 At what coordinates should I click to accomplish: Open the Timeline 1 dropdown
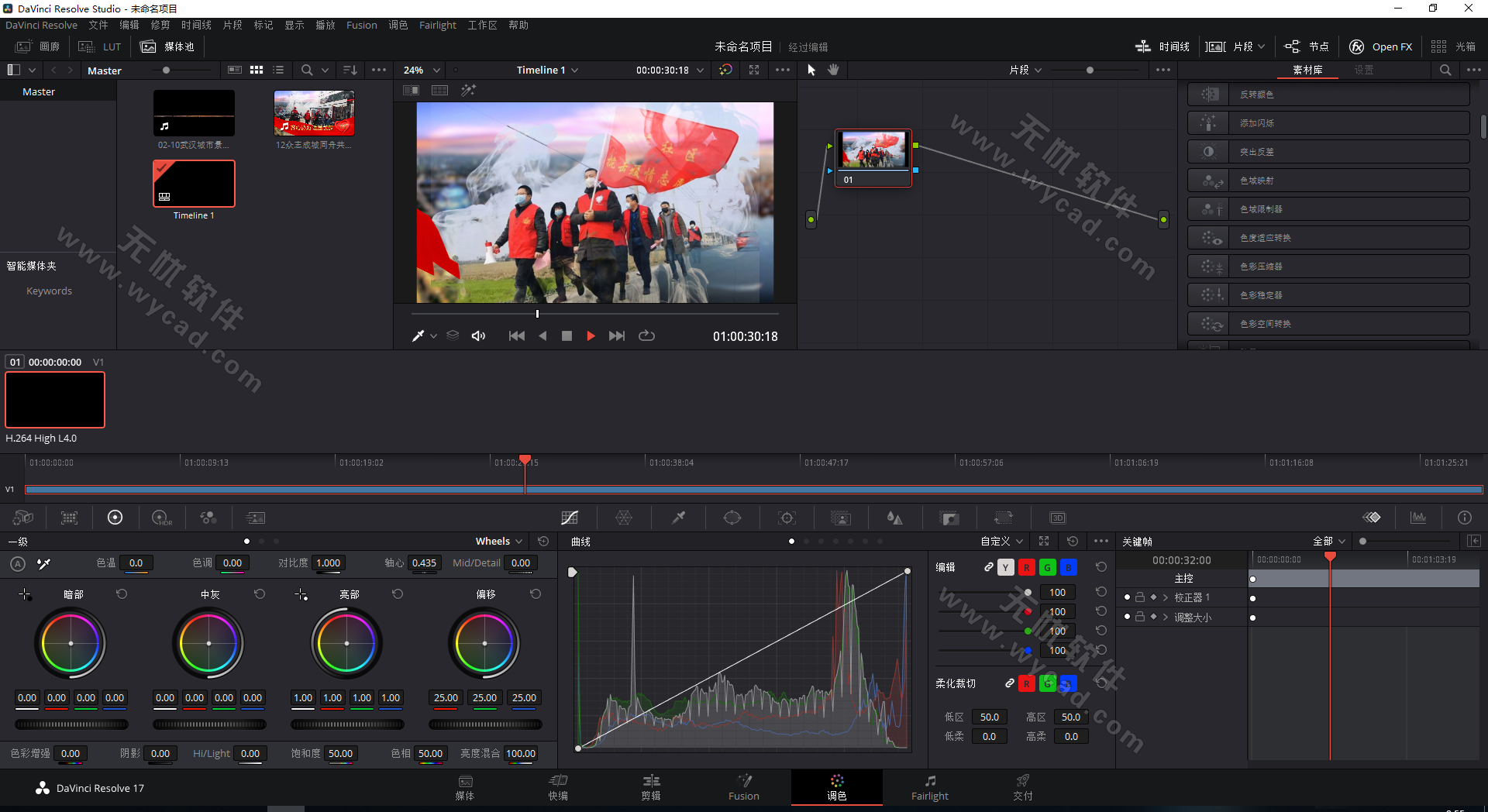click(x=573, y=70)
